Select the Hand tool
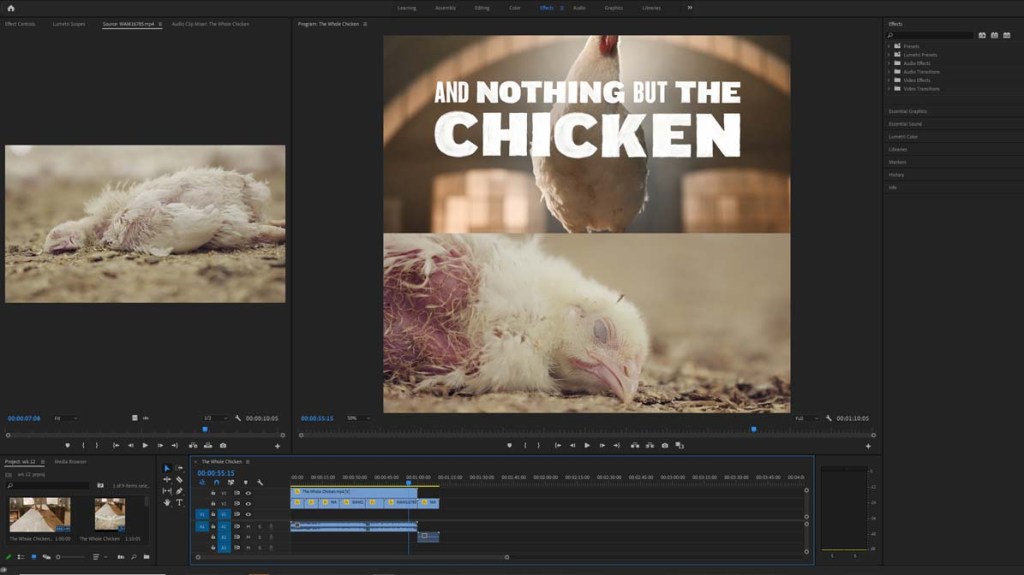1024x575 pixels. click(x=167, y=502)
